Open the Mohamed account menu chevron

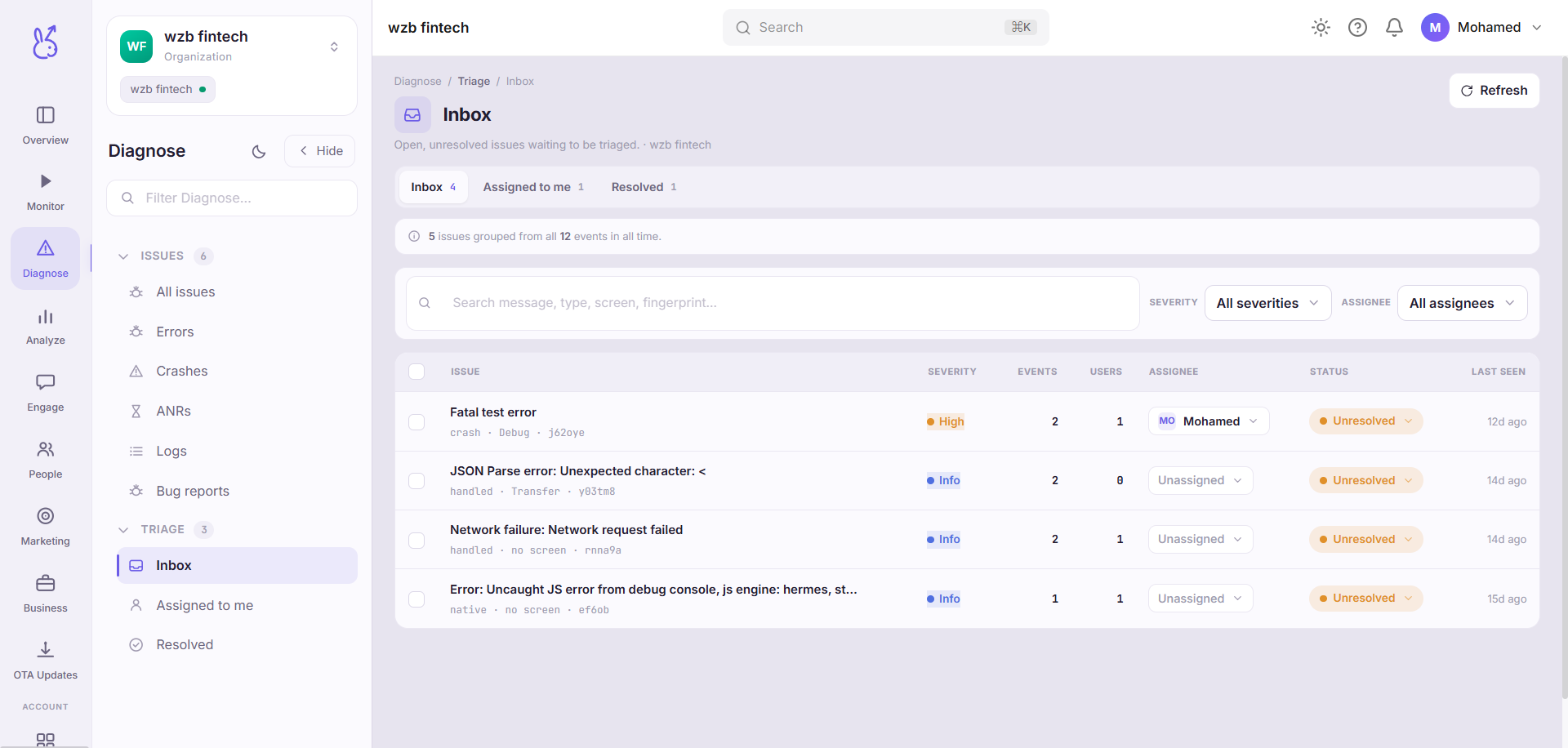click(x=1537, y=28)
